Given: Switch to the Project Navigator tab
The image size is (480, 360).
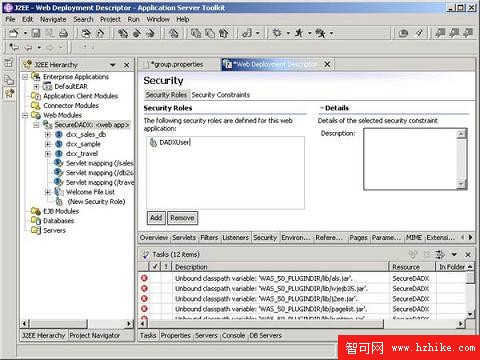Looking at the screenshot, I should pos(95,335).
